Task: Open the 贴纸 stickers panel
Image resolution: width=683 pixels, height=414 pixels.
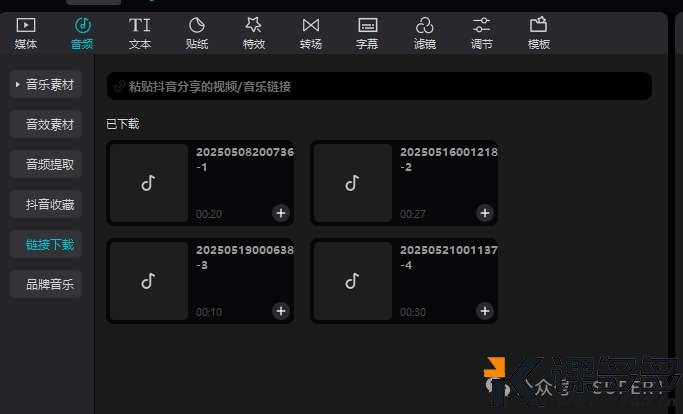Action: pos(197,32)
